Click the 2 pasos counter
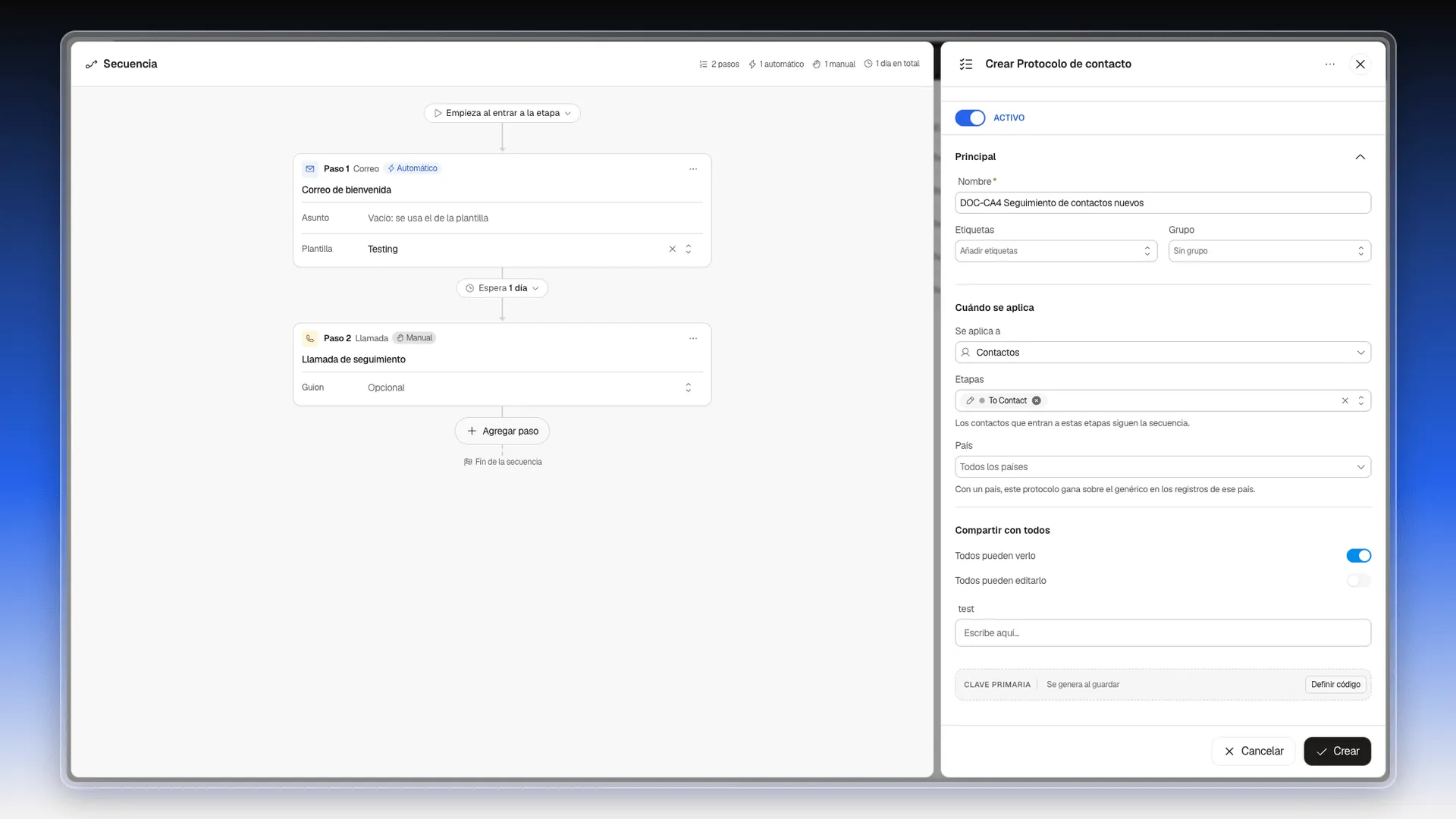The width and height of the screenshot is (1456, 819). [x=719, y=64]
